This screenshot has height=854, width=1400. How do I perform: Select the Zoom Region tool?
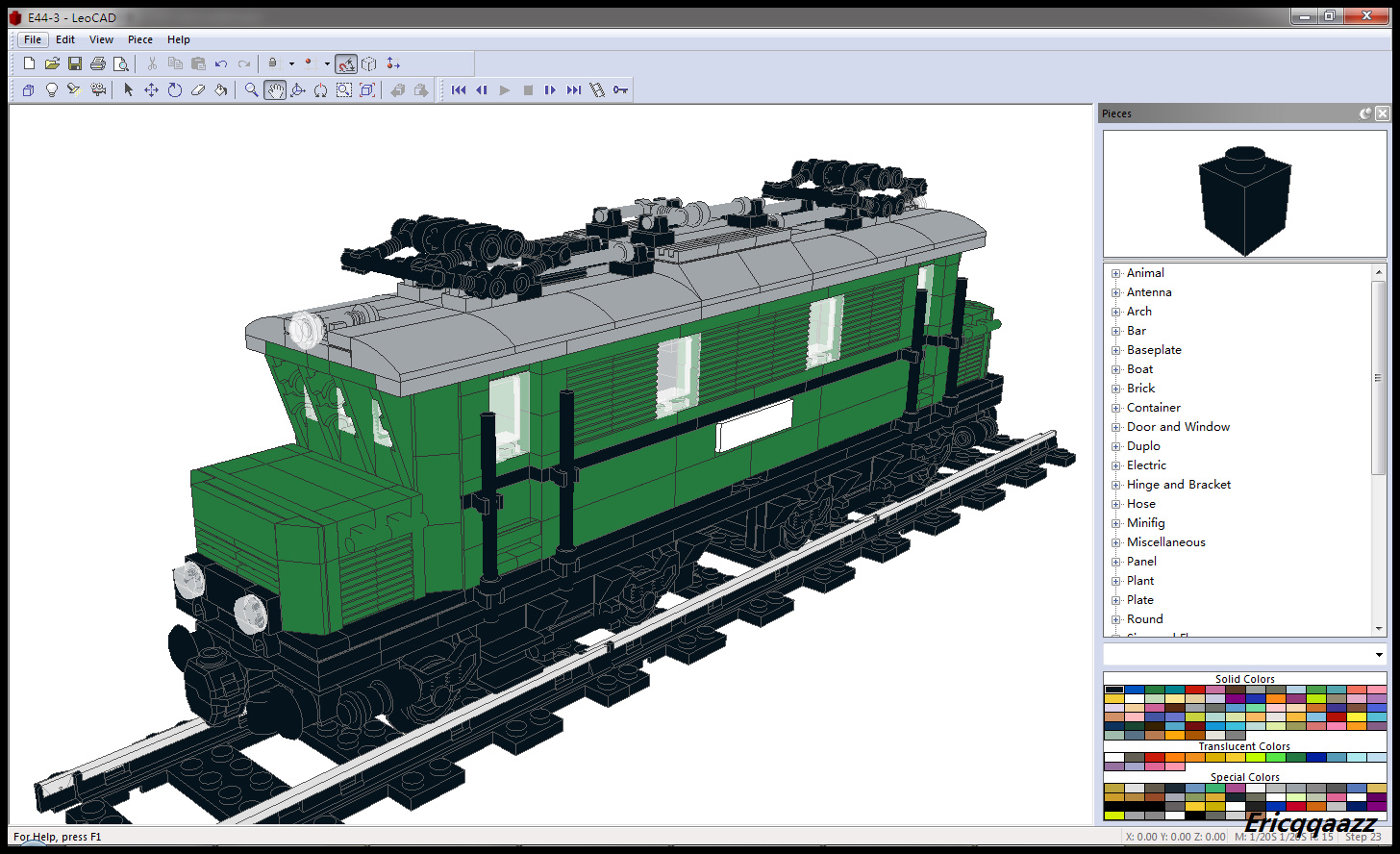(x=344, y=89)
